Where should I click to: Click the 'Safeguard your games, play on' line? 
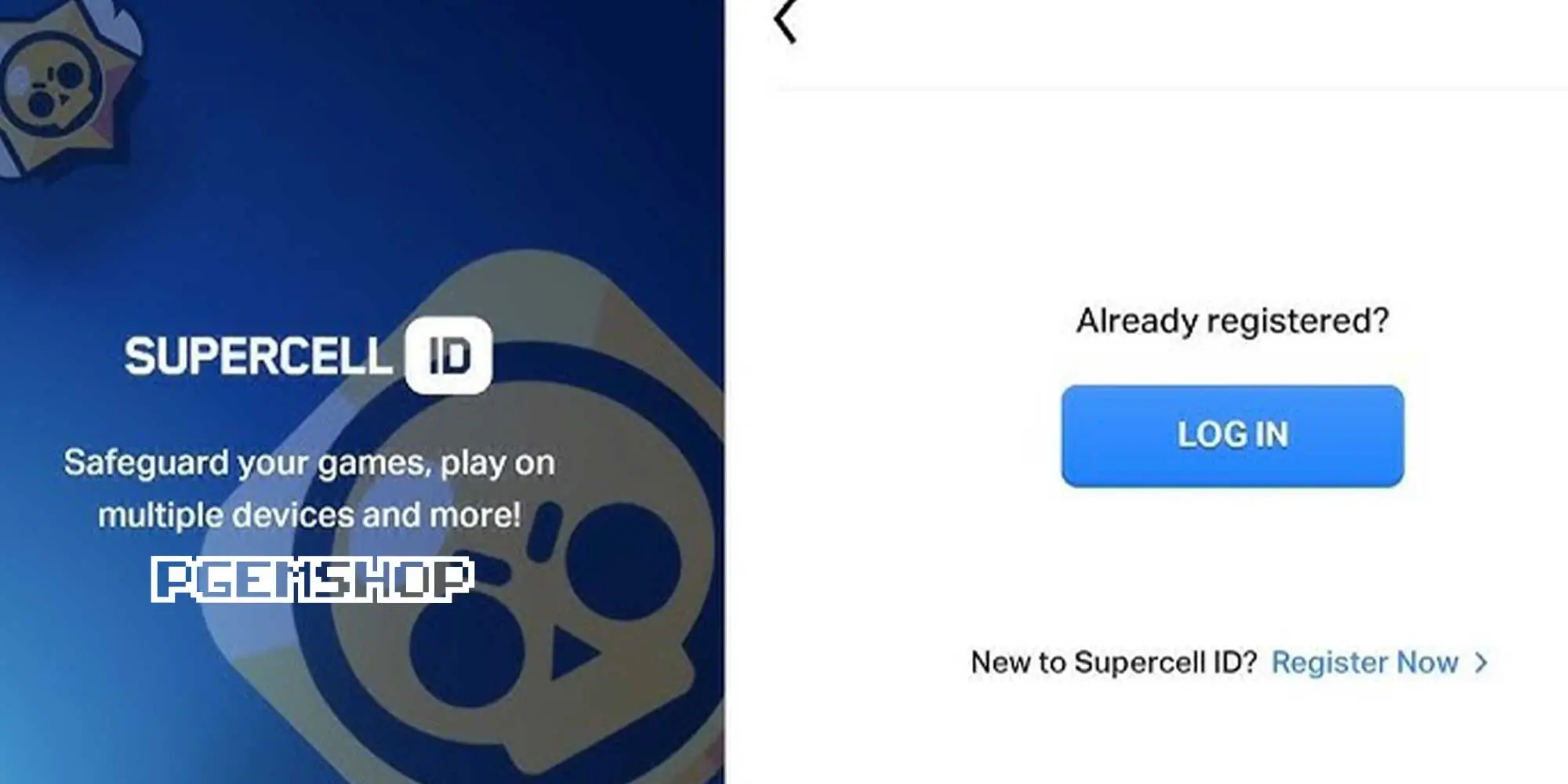pos(310,463)
